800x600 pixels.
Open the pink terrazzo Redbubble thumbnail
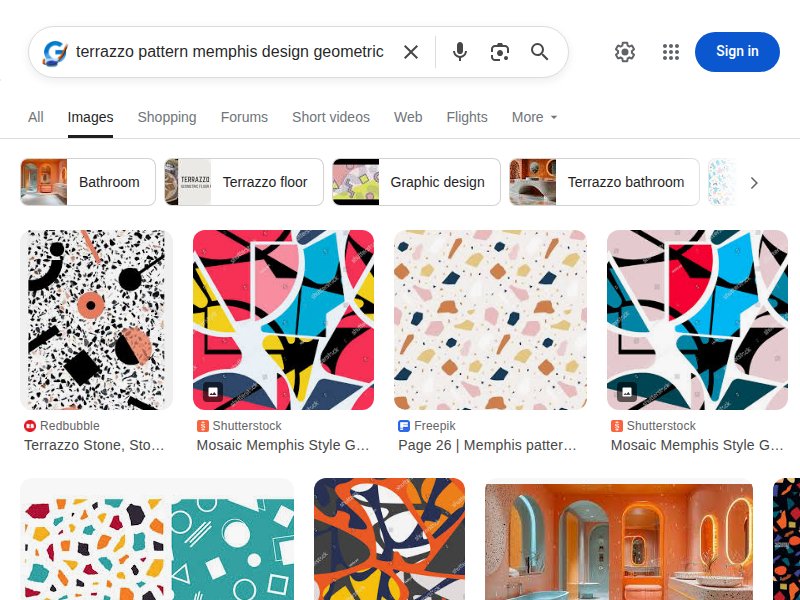coord(97,319)
